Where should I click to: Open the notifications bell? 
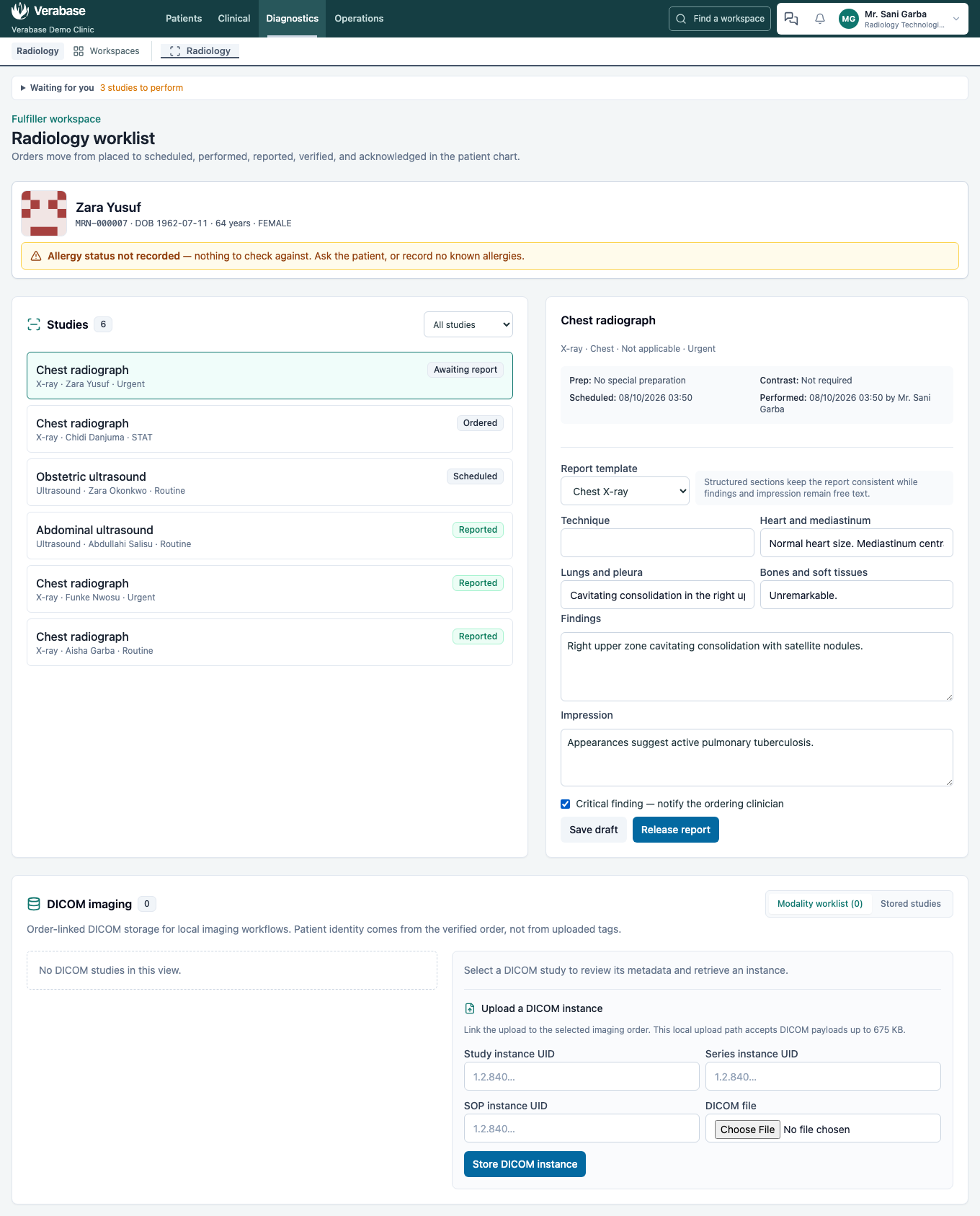[x=820, y=19]
